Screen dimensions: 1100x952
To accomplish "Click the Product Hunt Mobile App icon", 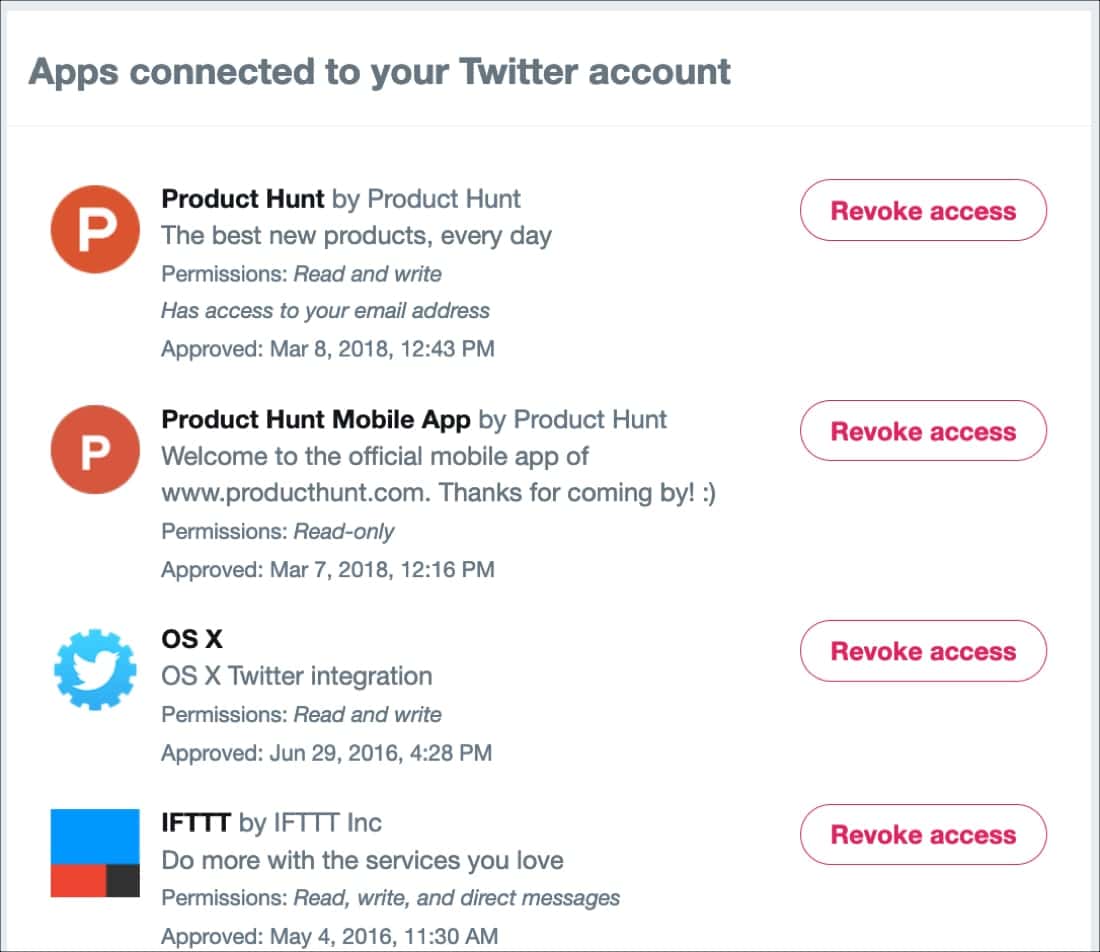I will (x=95, y=449).
